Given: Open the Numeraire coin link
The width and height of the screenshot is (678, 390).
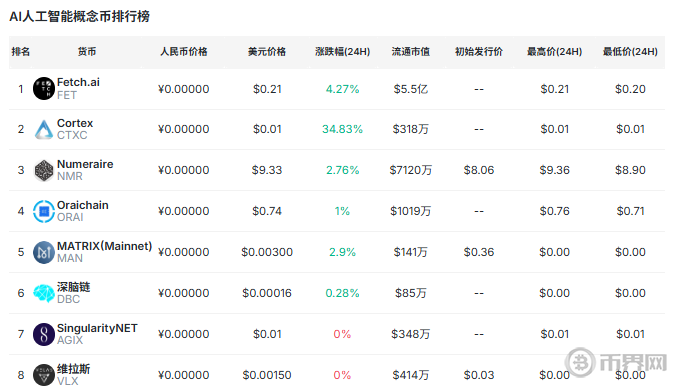Looking at the screenshot, I should tap(85, 164).
